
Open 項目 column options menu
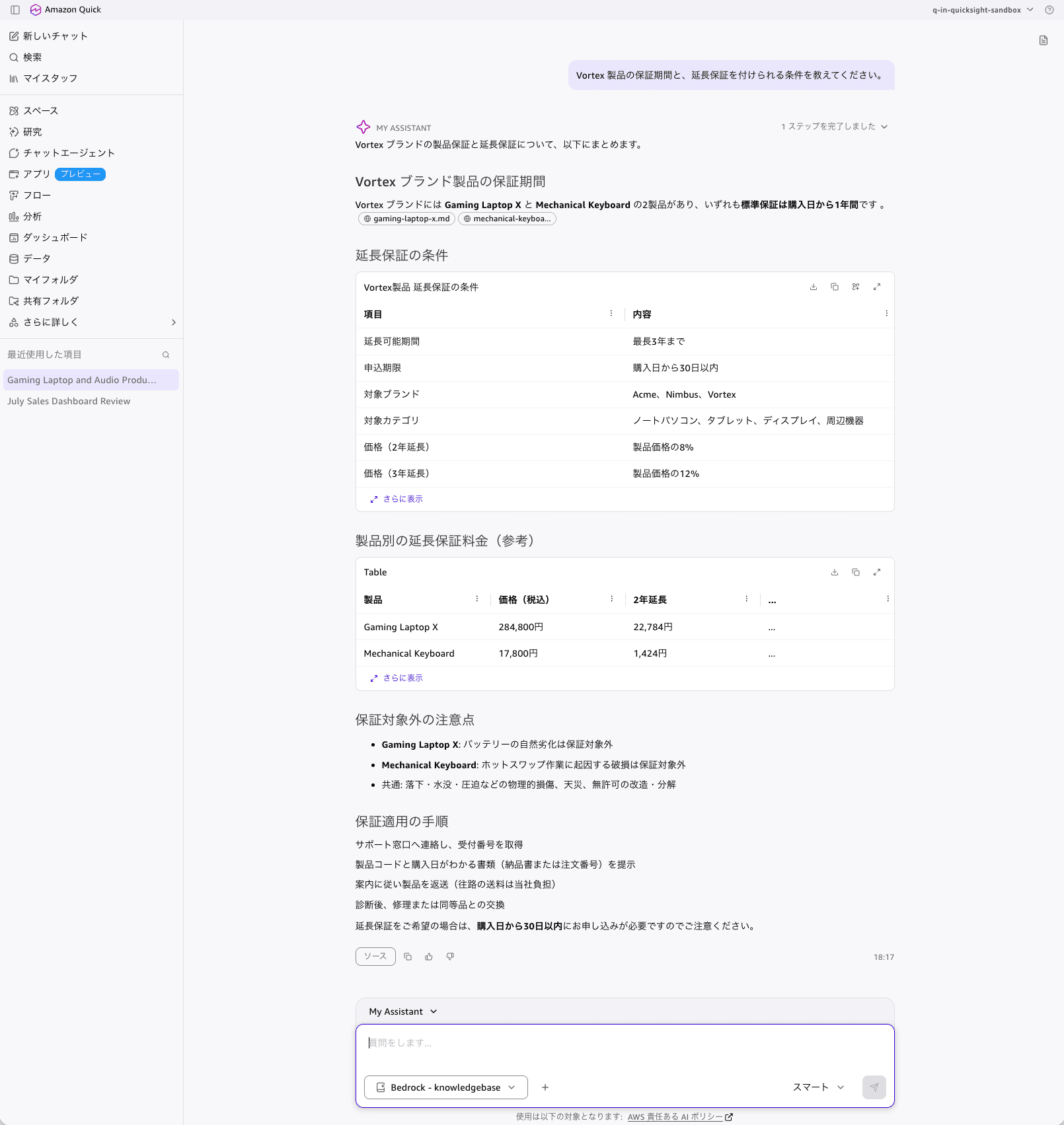[611, 314]
